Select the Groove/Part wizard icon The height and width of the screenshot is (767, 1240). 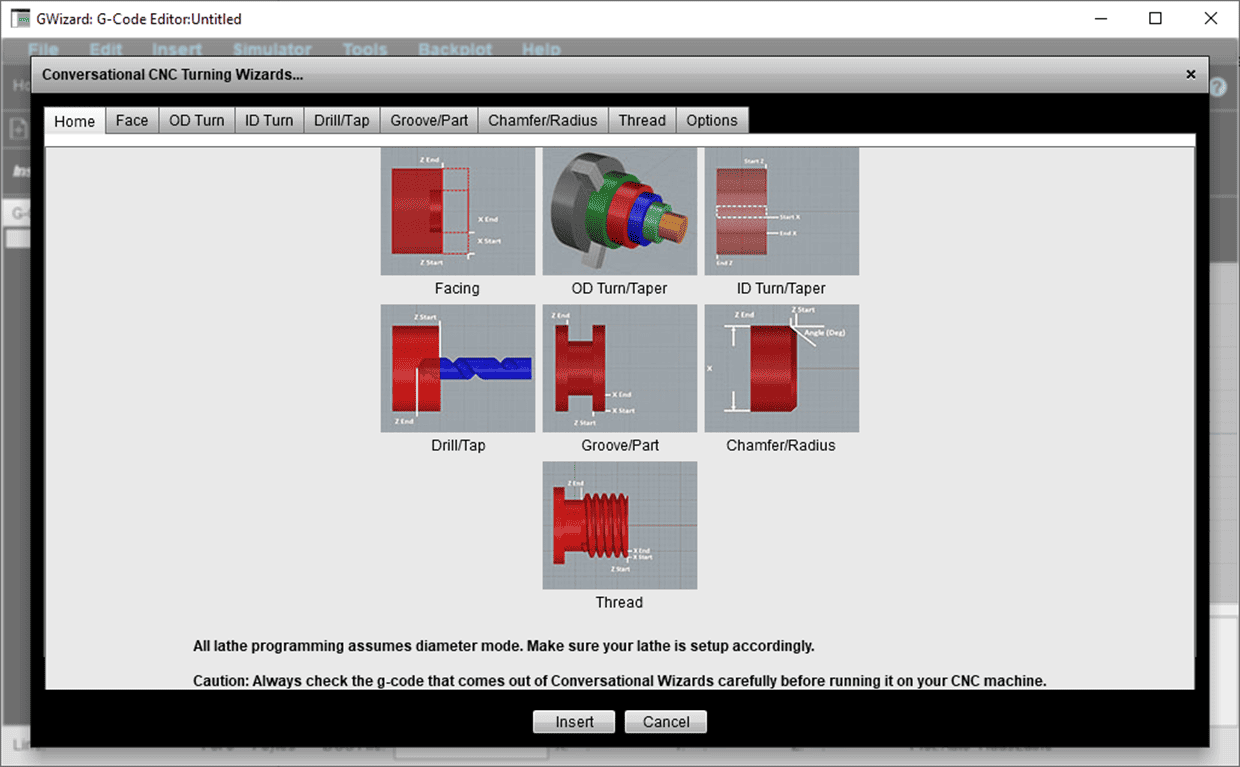tap(619, 367)
